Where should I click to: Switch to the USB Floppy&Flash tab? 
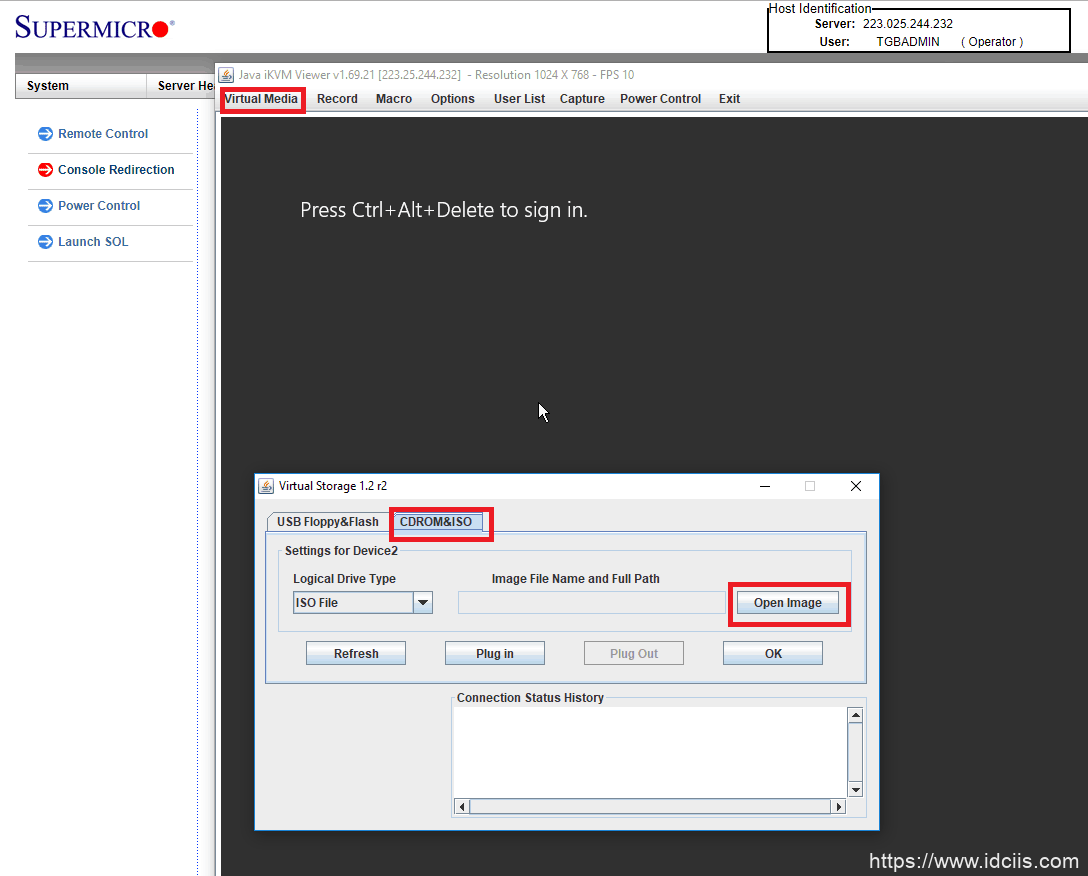328,522
